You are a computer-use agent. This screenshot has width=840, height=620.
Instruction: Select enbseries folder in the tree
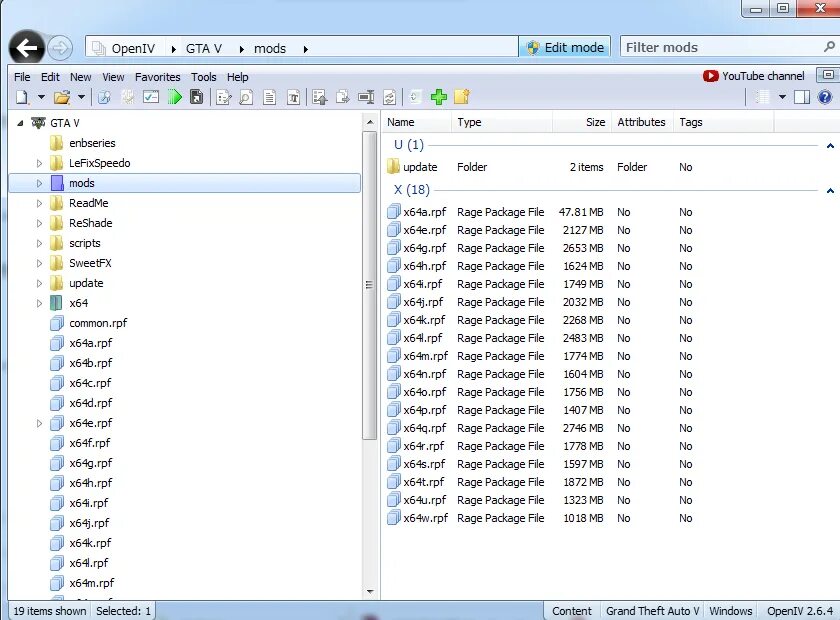tap(92, 143)
